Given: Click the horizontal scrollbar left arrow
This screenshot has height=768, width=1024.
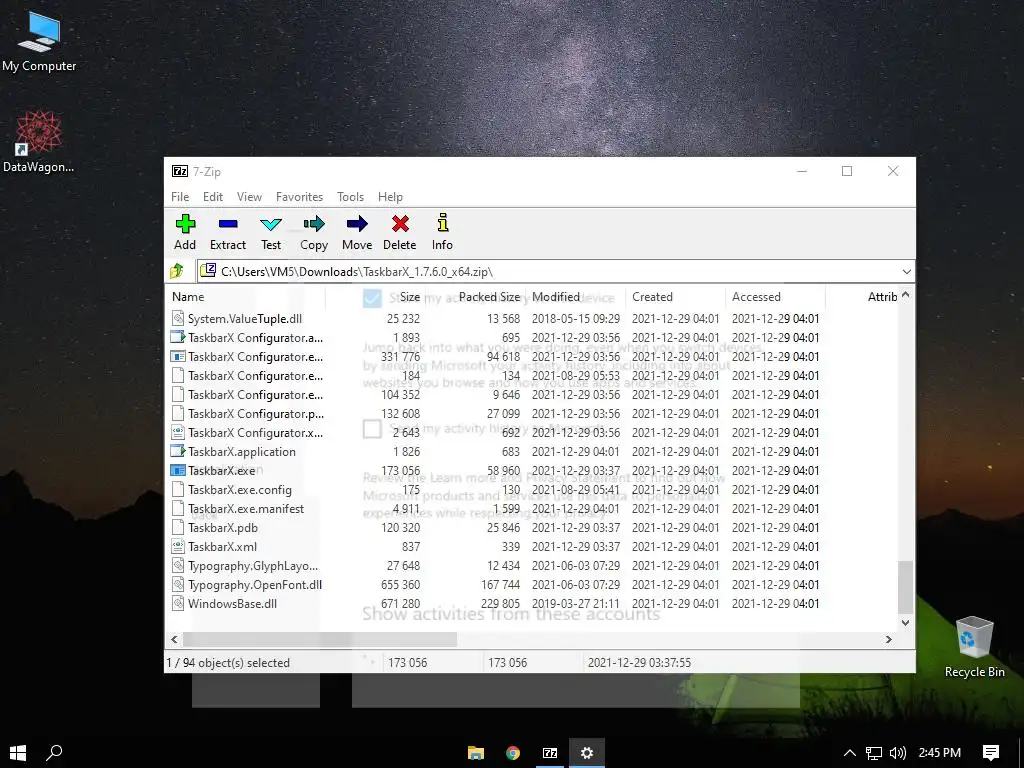Looking at the screenshot, I should 174,639.
